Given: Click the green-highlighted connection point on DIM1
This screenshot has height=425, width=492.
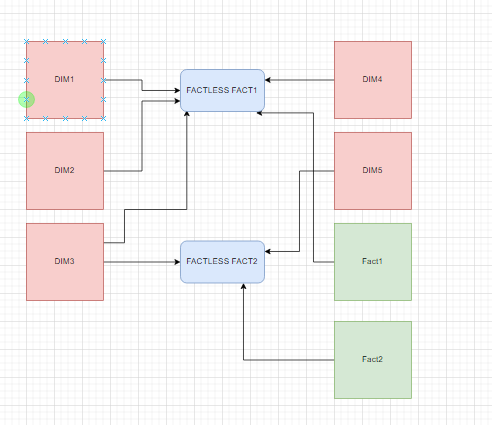Looking at the screenshot, I should (x=27, y=100).
